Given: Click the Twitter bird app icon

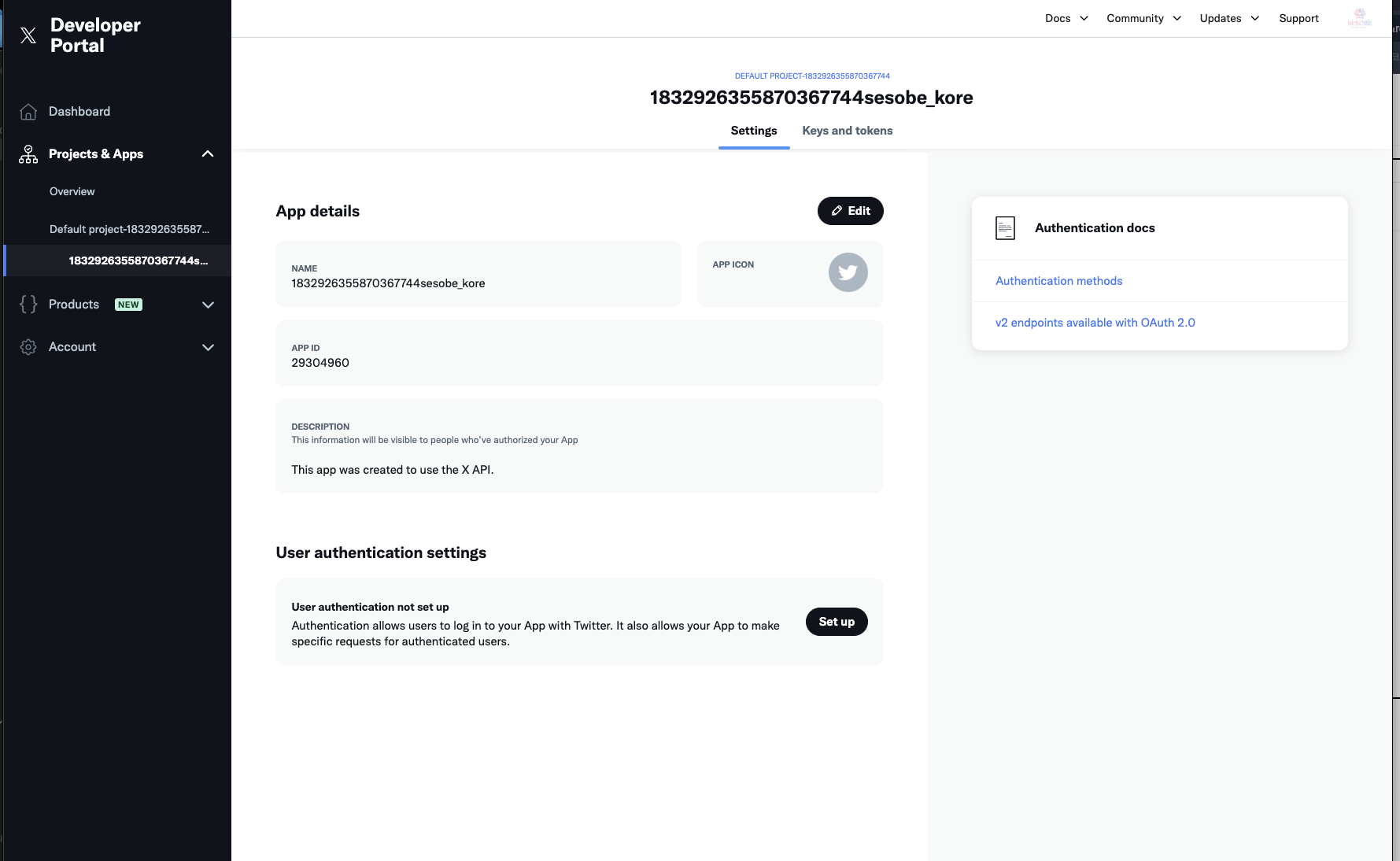Looking at the screenshot, I should coord(848,272).
